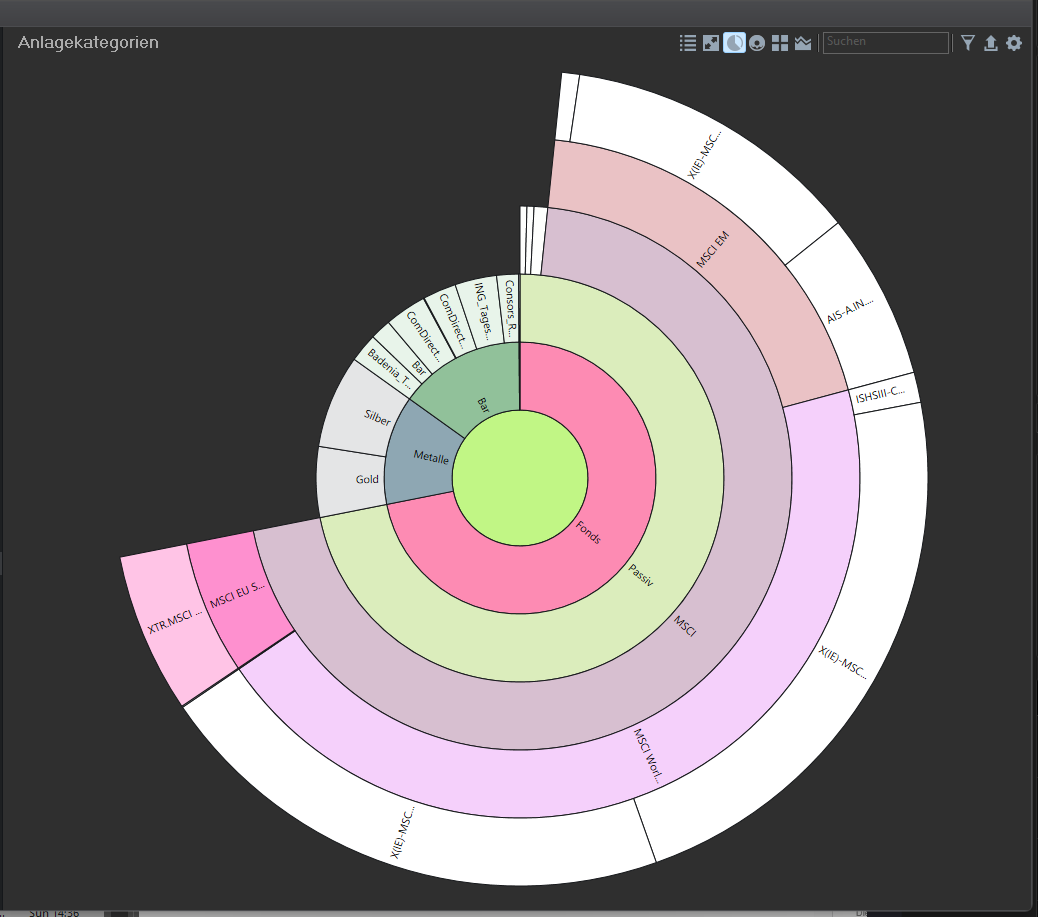Toggle the currently active pie chart view
Screen dimensions: 1038x917
(x=734, y=43)
